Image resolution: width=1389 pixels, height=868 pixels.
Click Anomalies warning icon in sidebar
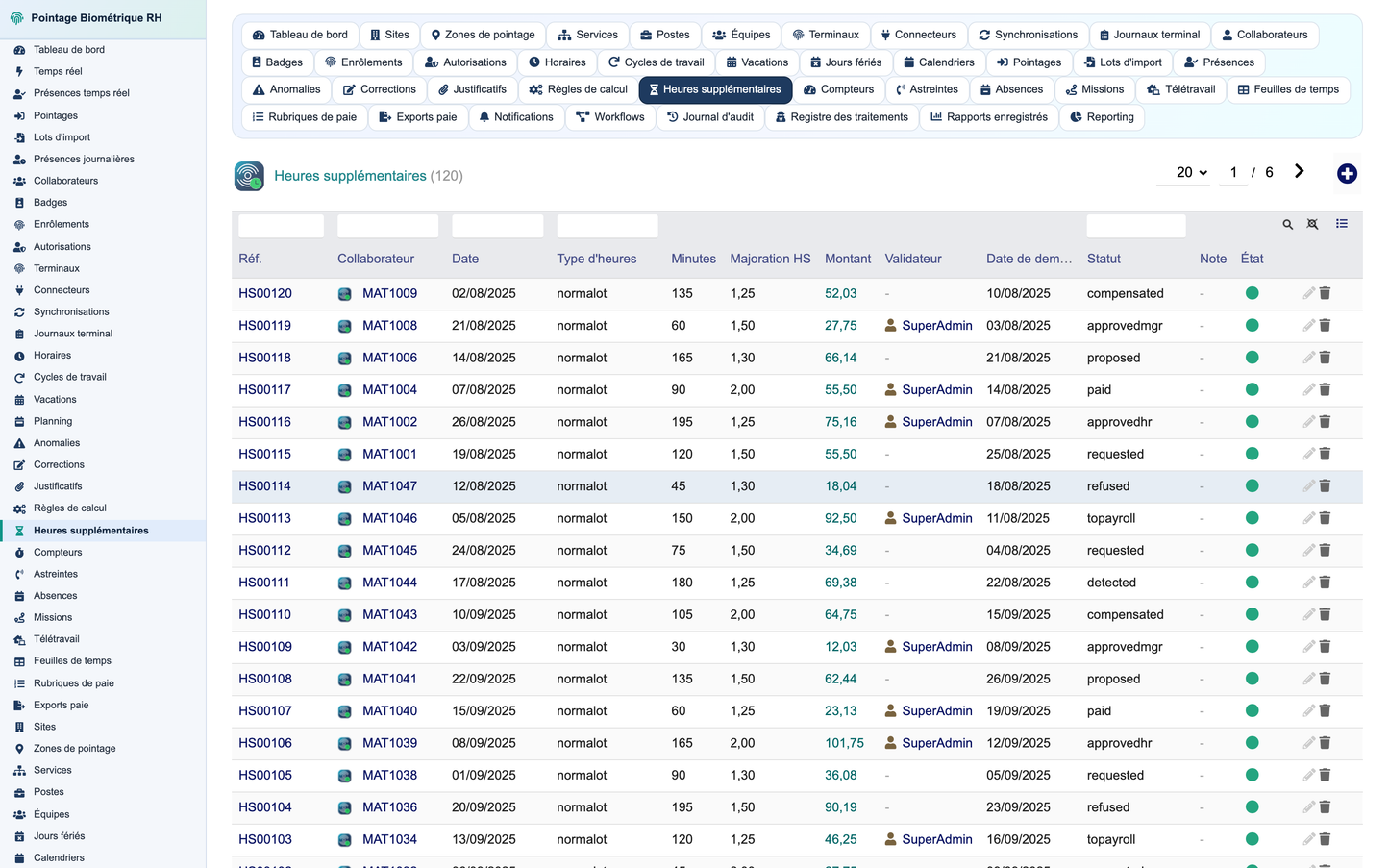click(x=19, y=443)
